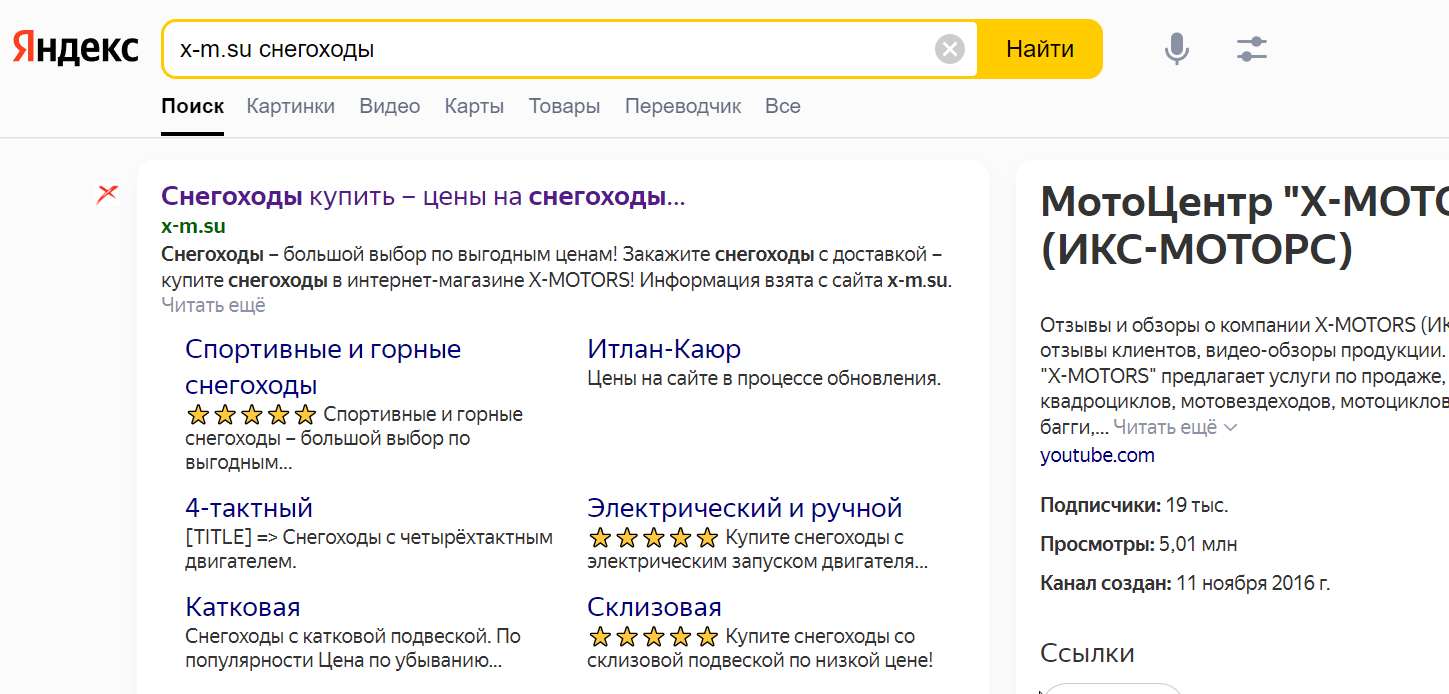This screenshot has width=1449, height=694.
Task: Open sitelink 'Электрический и ручной'
Action: [x=745, y=507]
